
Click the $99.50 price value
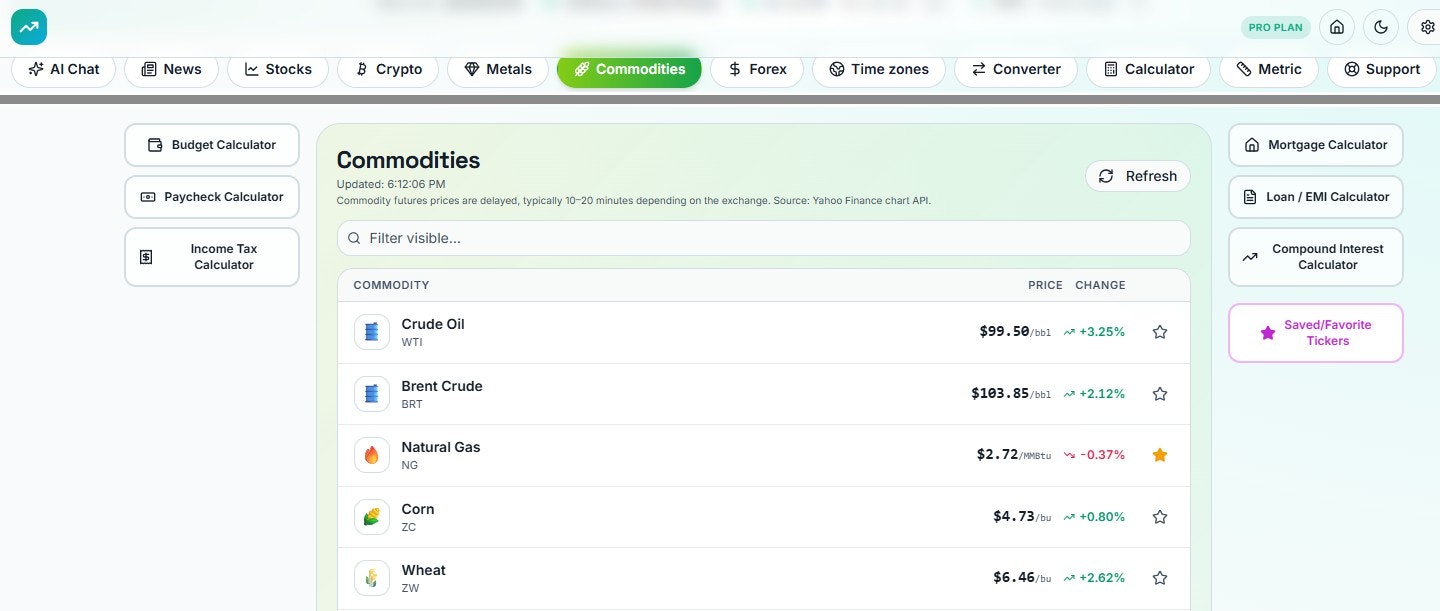pyautogui.click(x=1004, y=332)
